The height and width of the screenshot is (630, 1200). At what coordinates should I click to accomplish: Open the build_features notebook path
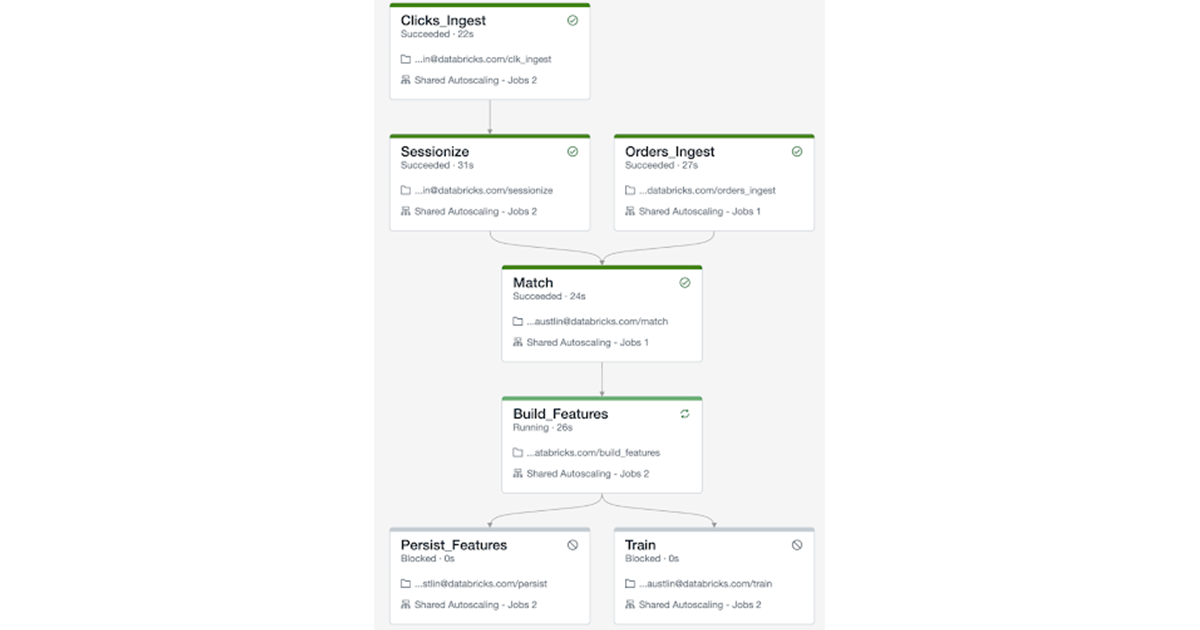point(593,452)
